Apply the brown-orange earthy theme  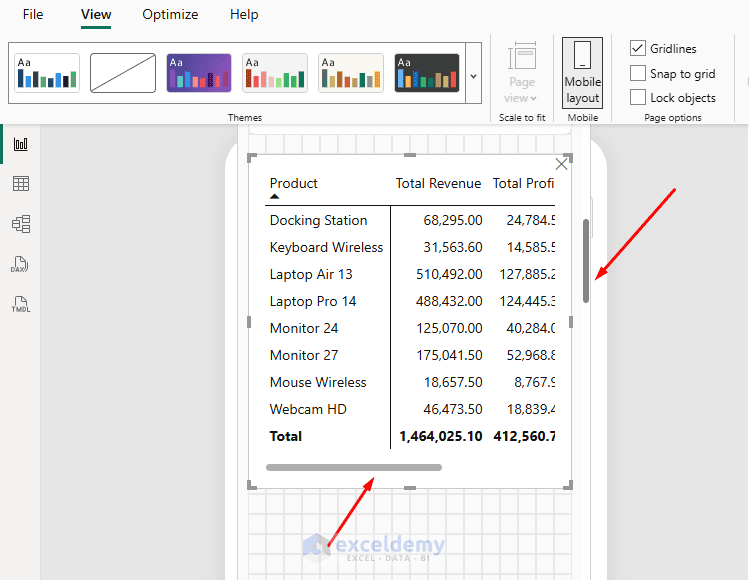click(351, 73)
